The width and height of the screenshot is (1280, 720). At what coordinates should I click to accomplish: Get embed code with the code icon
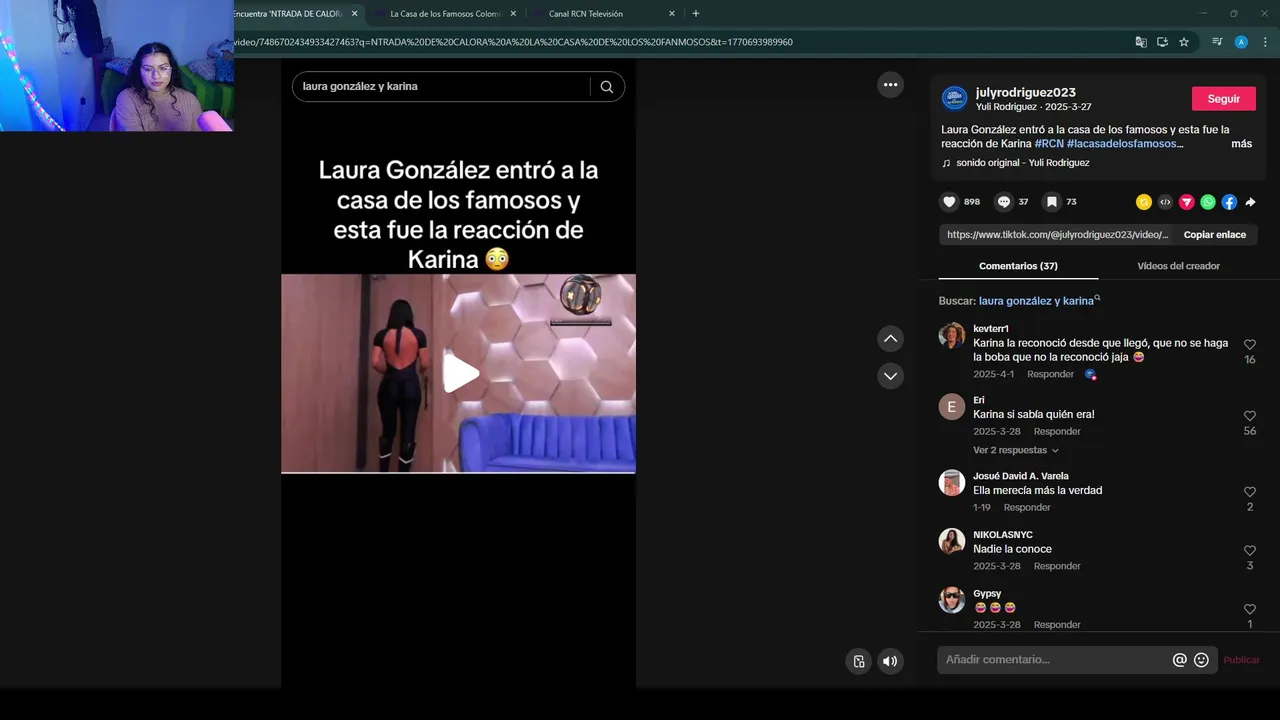[1165, 202]
